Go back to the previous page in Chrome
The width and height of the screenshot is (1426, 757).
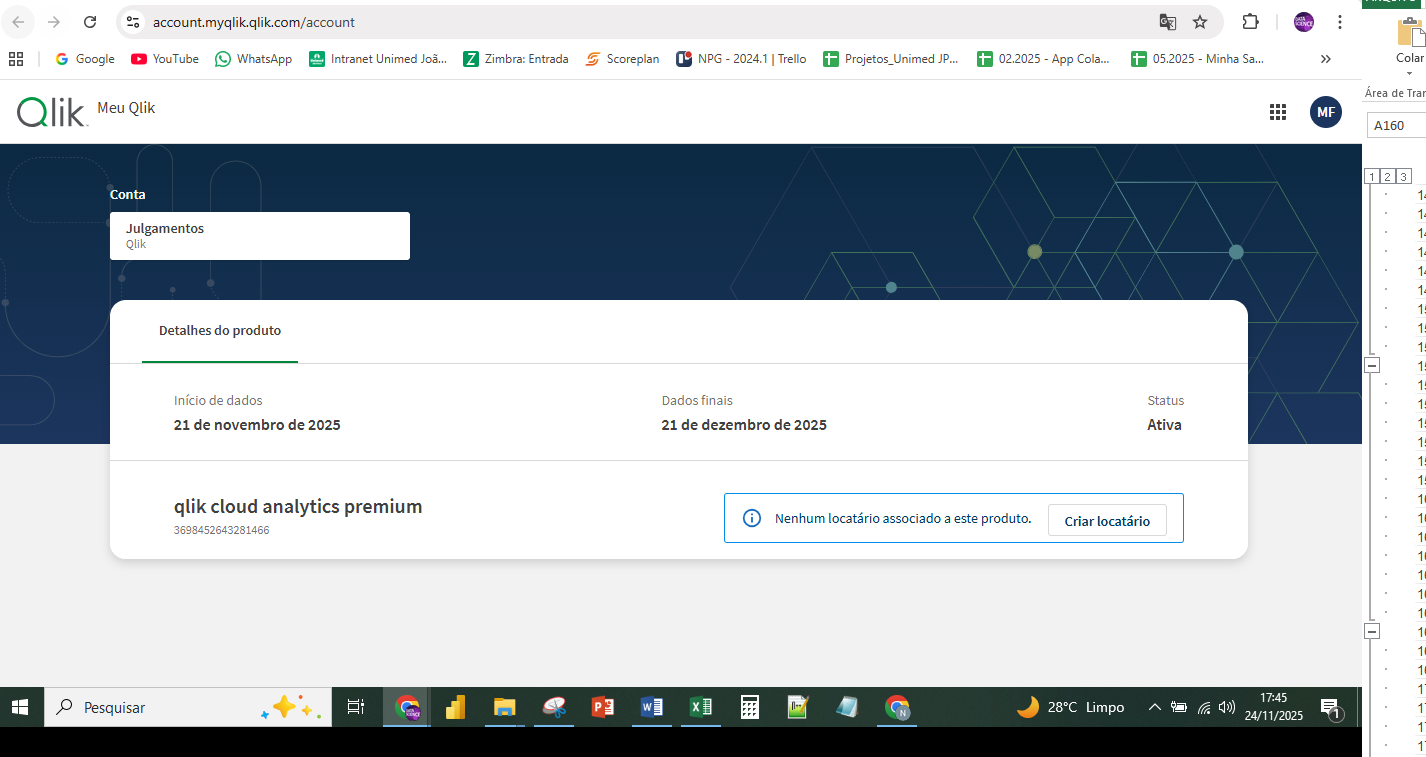[x=19, y=22]
